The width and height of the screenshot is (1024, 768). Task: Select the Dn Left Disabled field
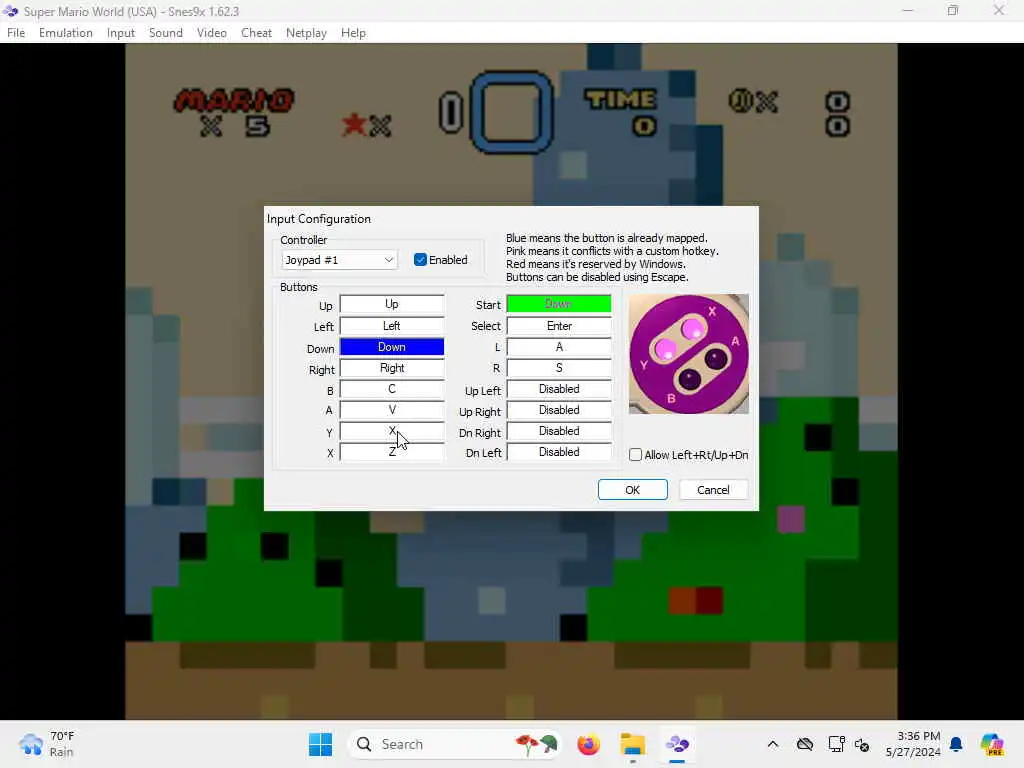(x=559, y=452)
